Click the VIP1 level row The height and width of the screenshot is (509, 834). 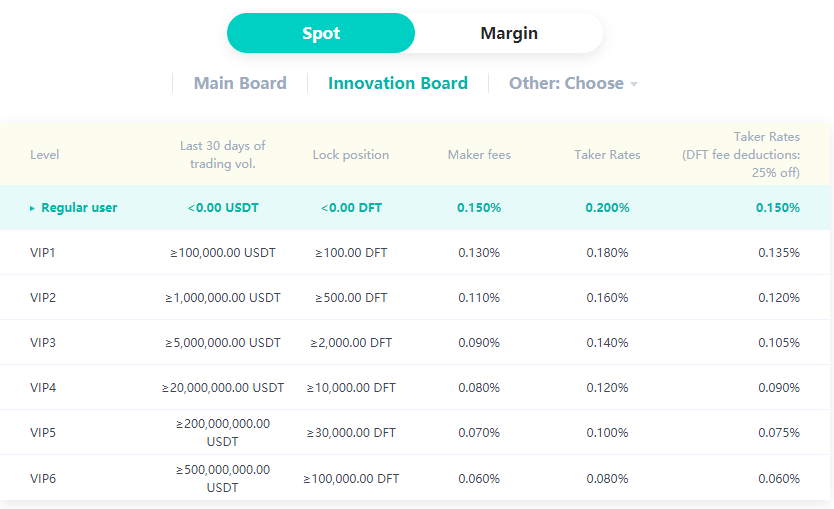click(43, 253)
